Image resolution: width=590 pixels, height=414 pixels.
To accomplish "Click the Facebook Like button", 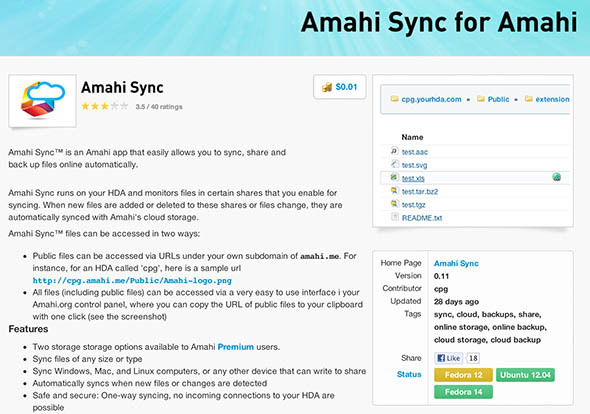I will [x=449, y=358].
